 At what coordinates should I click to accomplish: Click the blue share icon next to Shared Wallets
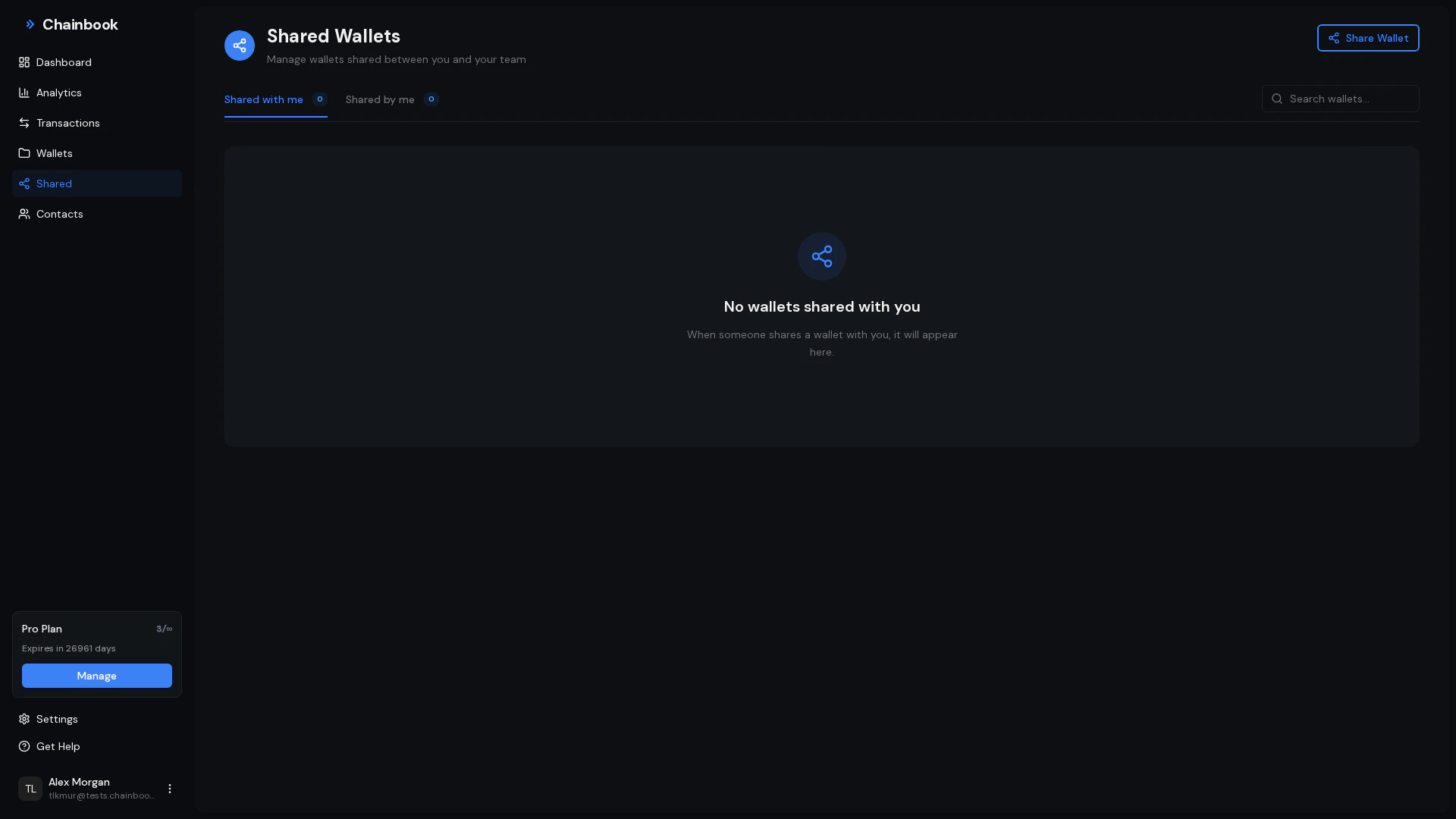[240, 45]
